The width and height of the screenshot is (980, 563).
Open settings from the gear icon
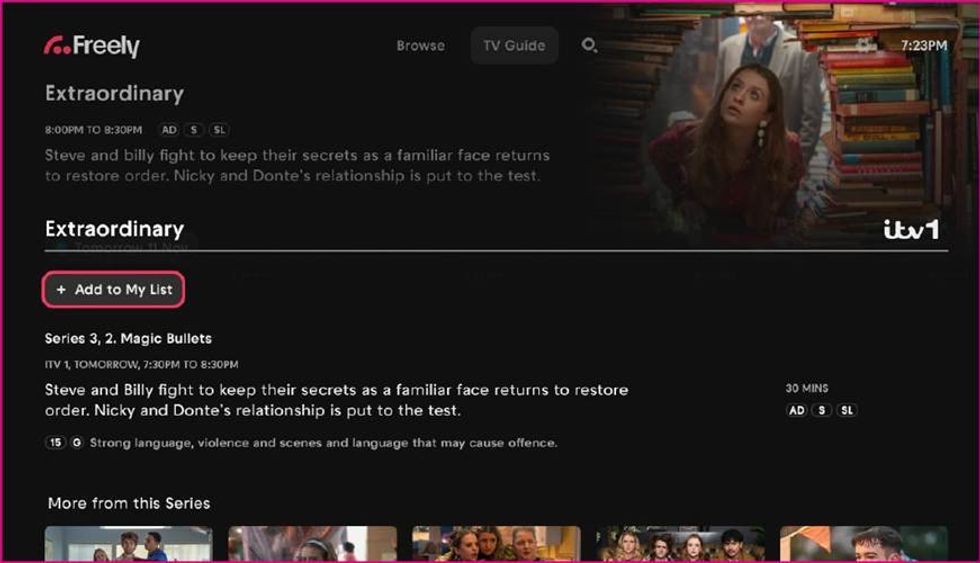click(x=865, y=44)
